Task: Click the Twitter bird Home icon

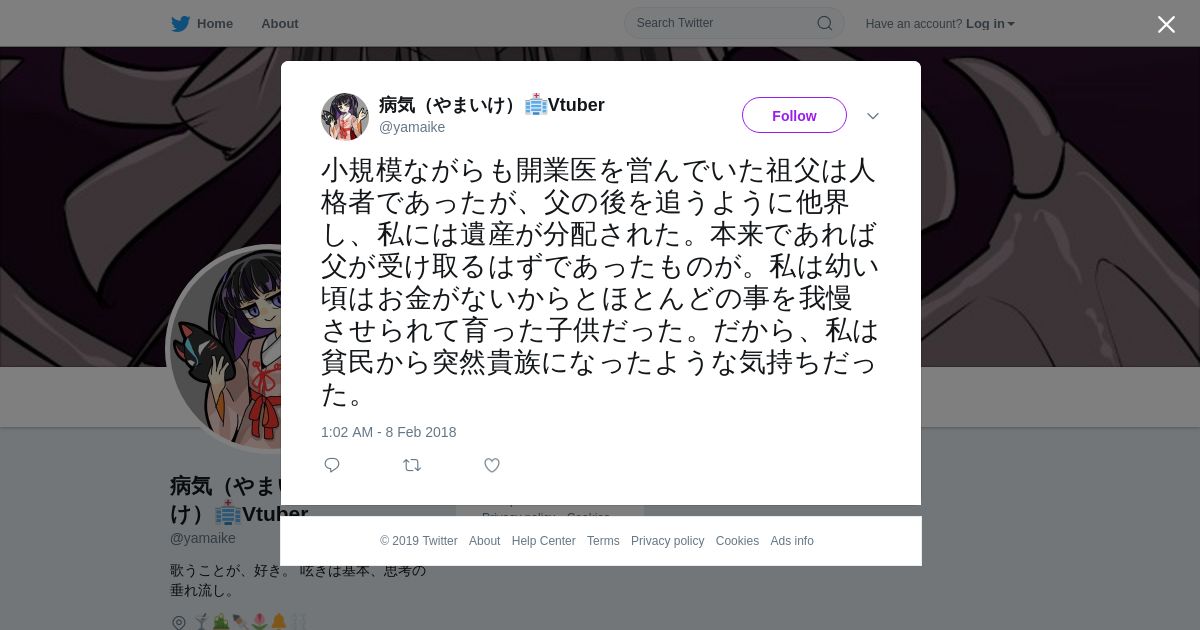Action: (180, 23)
